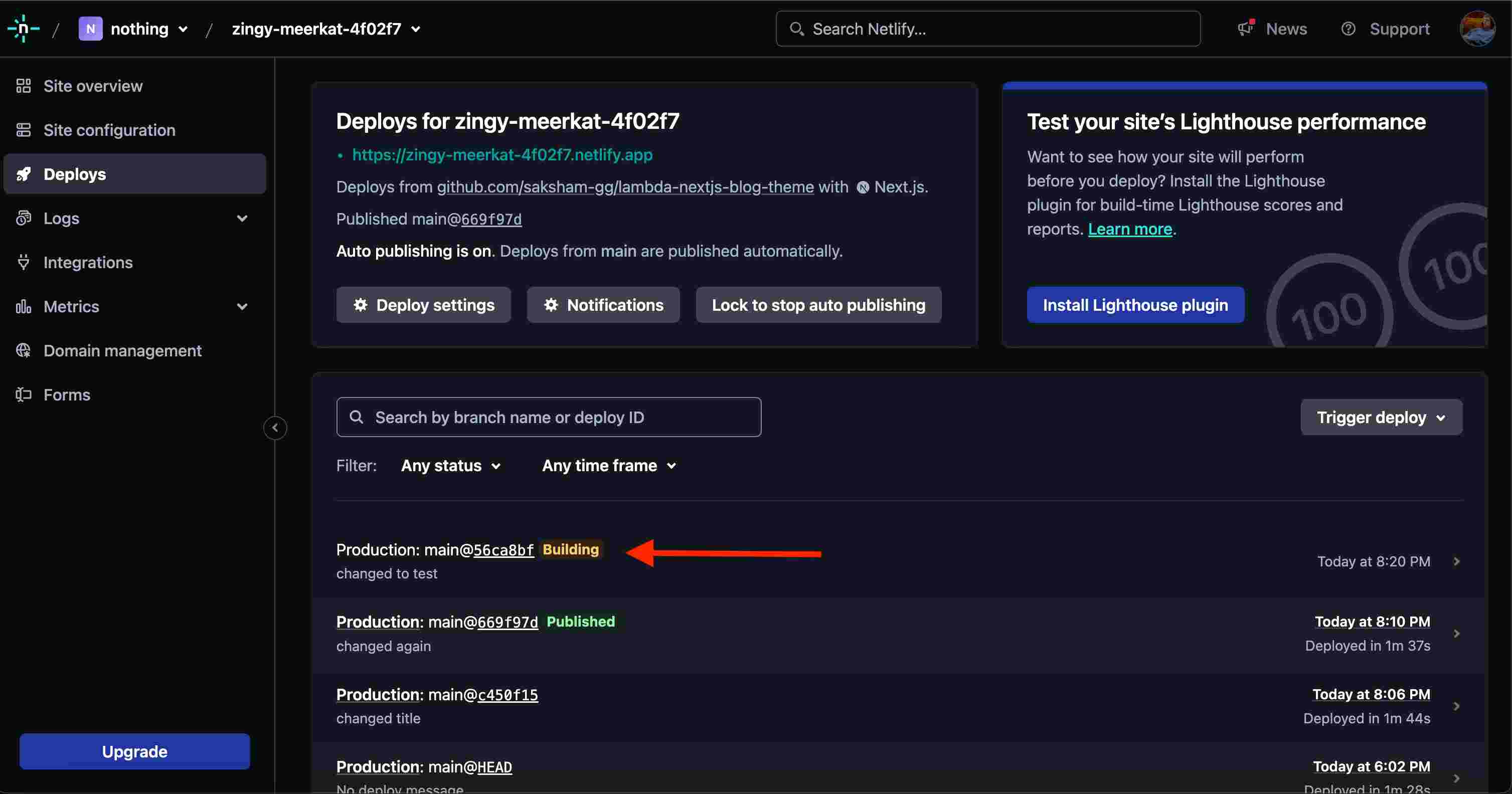
Task: Open the Any status filter dropdown
Action: 451,466
